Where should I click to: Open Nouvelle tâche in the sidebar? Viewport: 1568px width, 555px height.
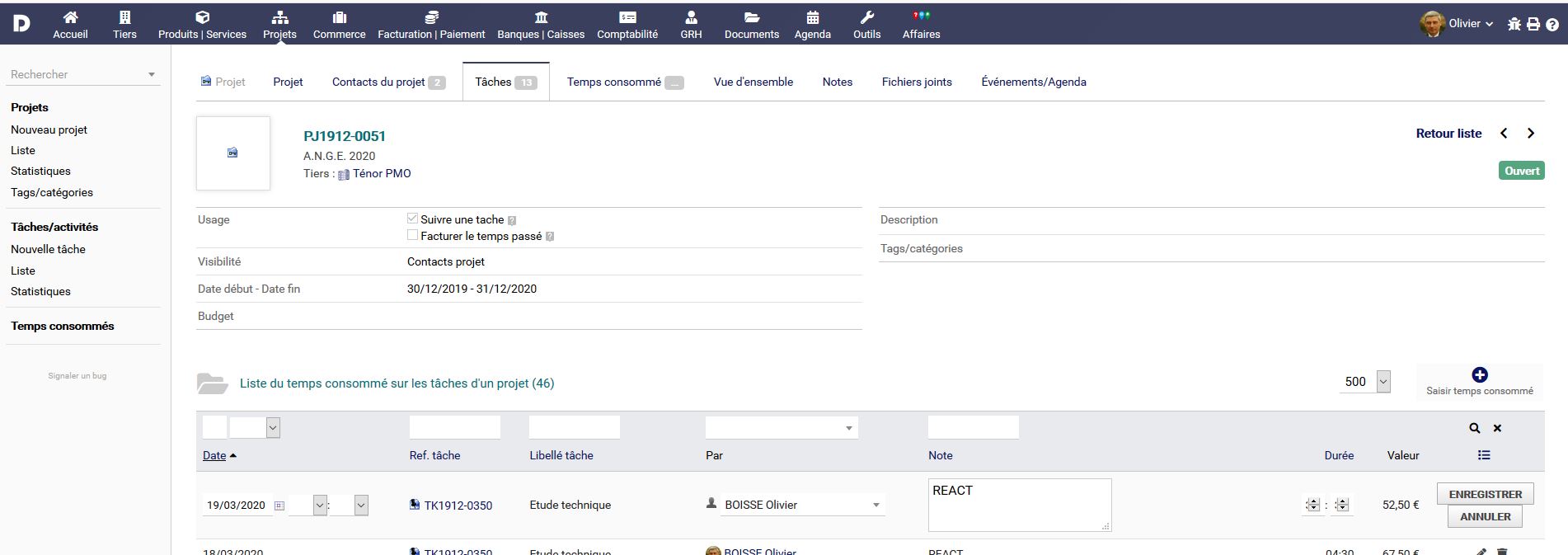pyautogui.click(x=48, y=249)
